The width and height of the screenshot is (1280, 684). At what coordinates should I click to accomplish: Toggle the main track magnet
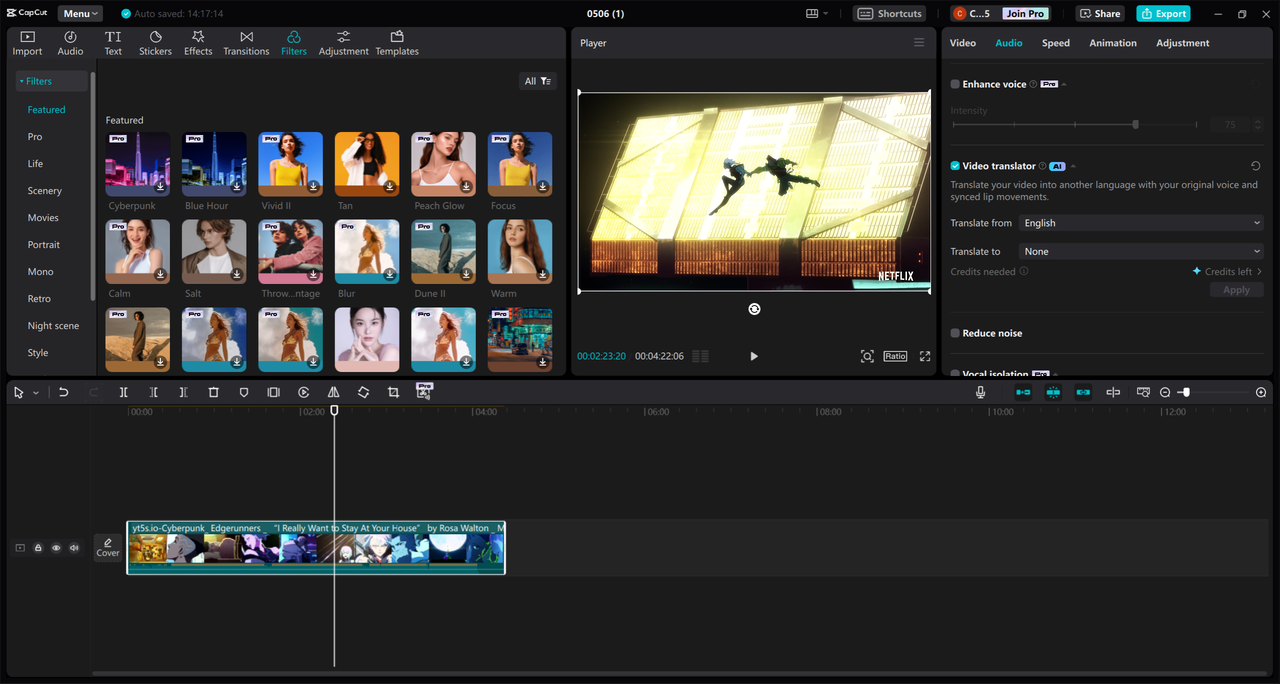(1023, 393)
